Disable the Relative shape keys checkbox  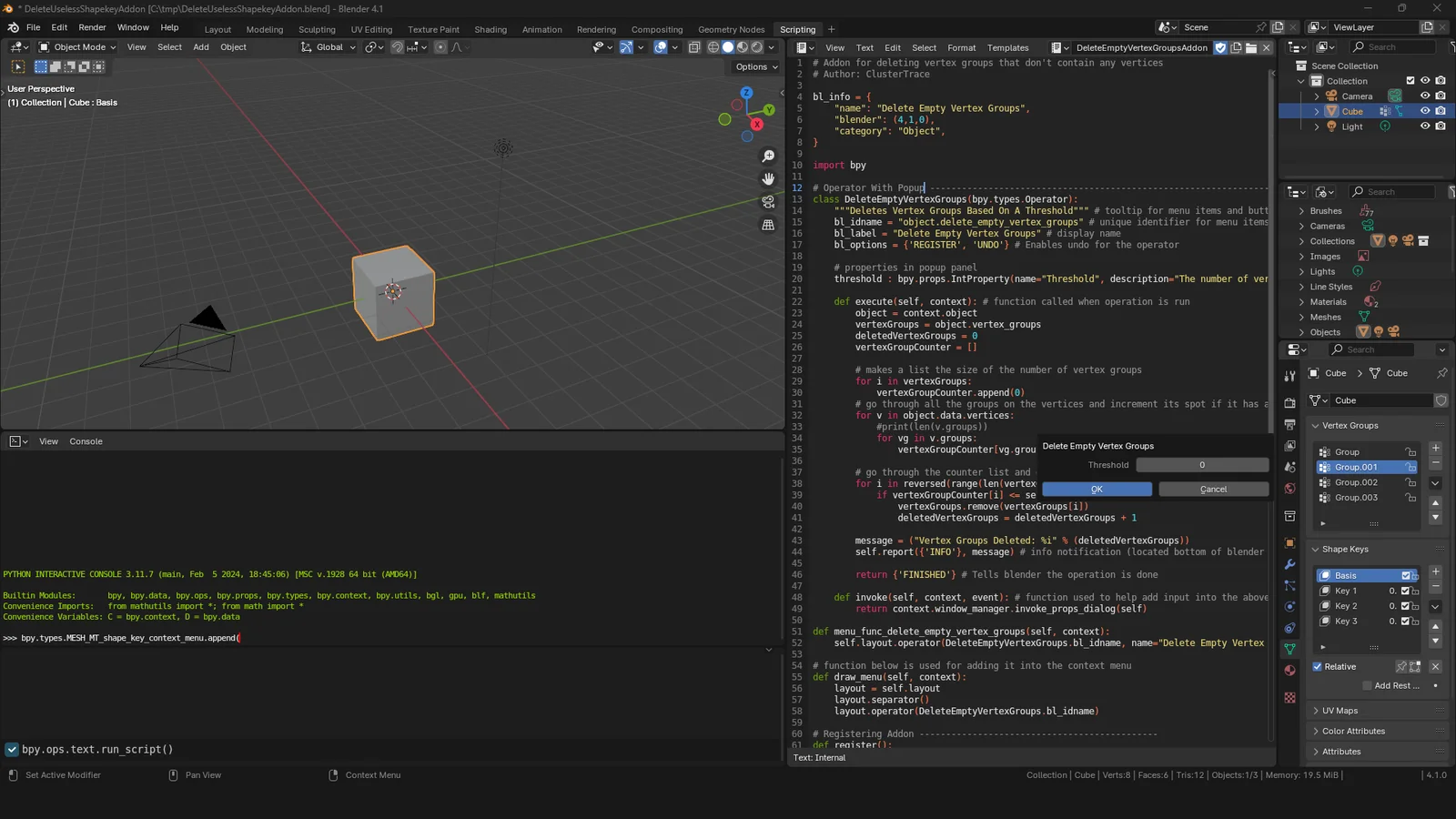(1318, 667)
